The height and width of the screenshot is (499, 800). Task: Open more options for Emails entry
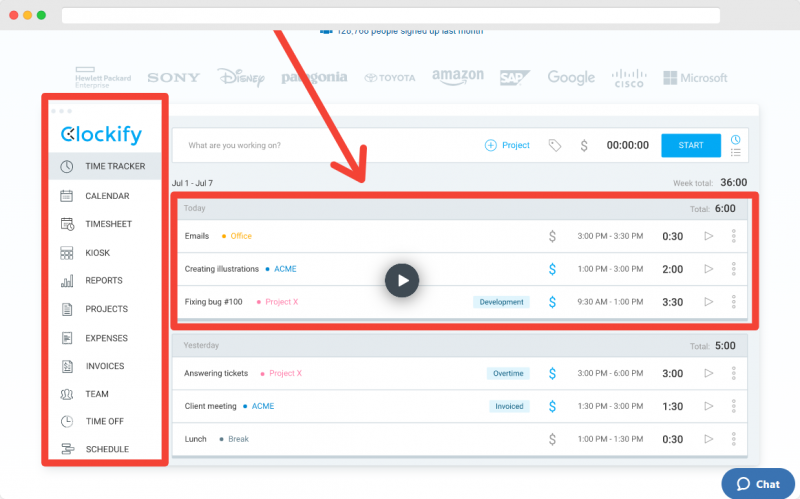734,236
